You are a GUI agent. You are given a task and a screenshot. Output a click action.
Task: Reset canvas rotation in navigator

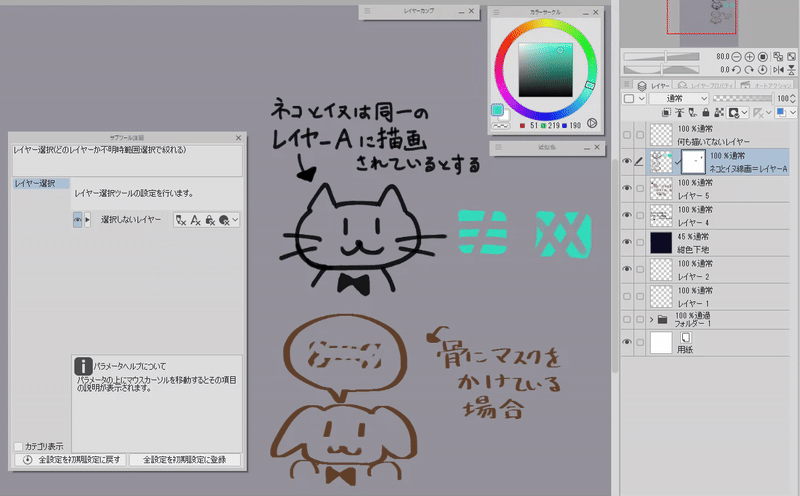pyautogui.click(x=763, y=69)
